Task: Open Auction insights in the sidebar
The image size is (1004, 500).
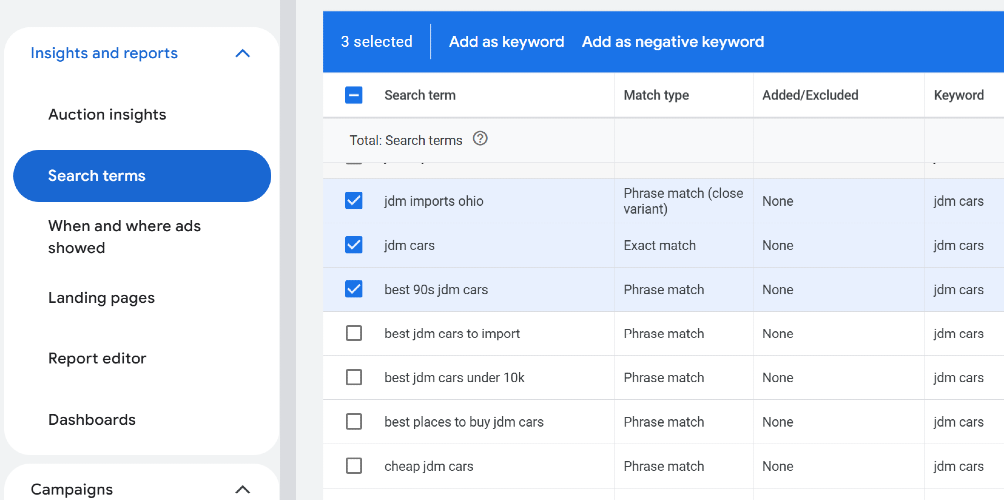Action: [107, 115]
